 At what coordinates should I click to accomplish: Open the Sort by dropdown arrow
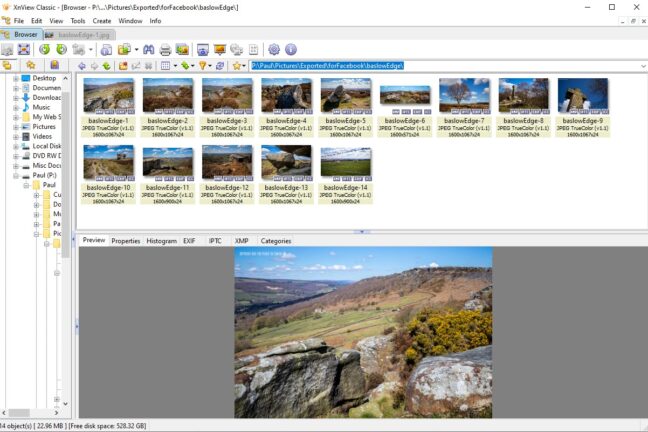click(193, 66)
